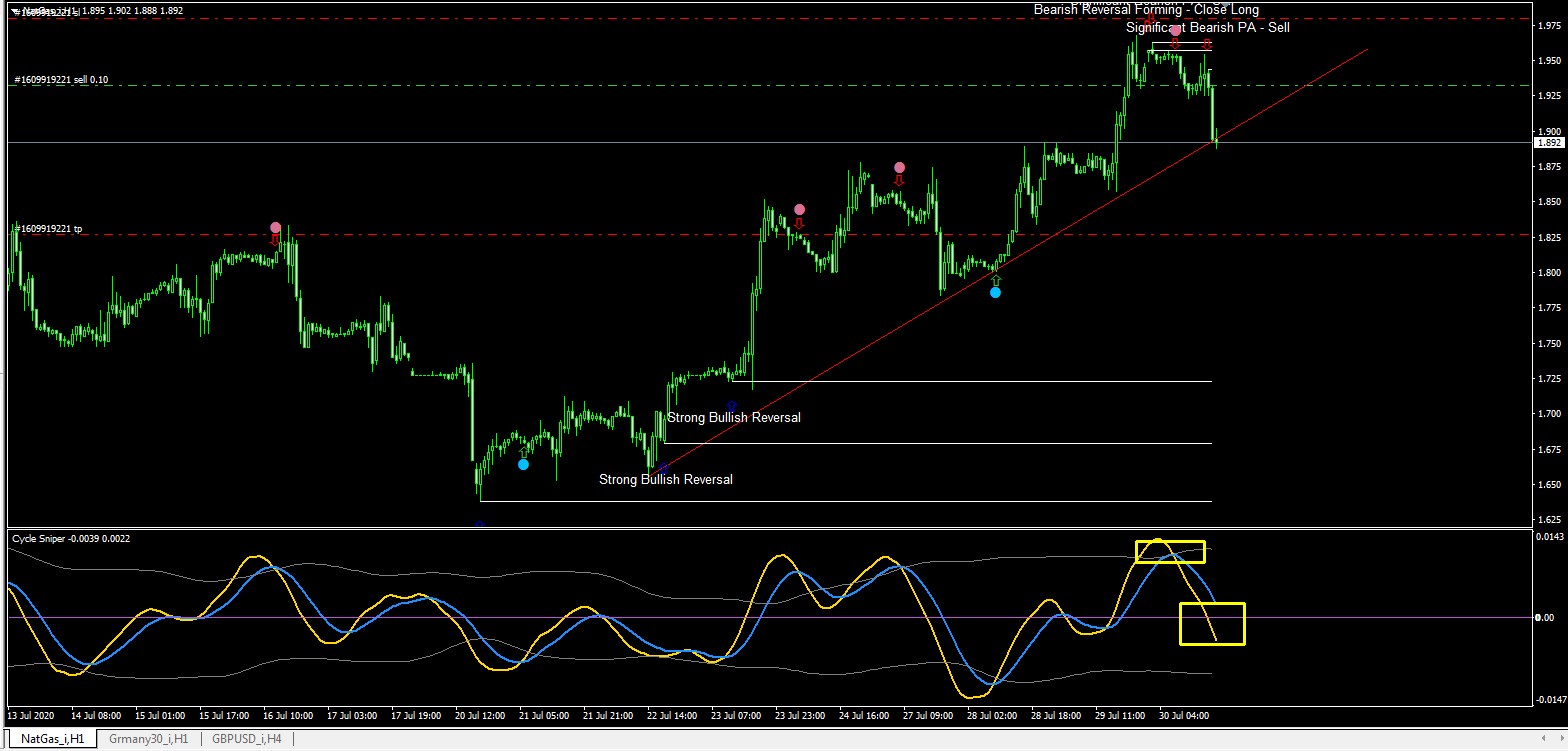Viewport: 1568px width, 751px height.
Task: Select the blue buy dot near 21 Jul 05:00
Action: click(x=523, y=465)
